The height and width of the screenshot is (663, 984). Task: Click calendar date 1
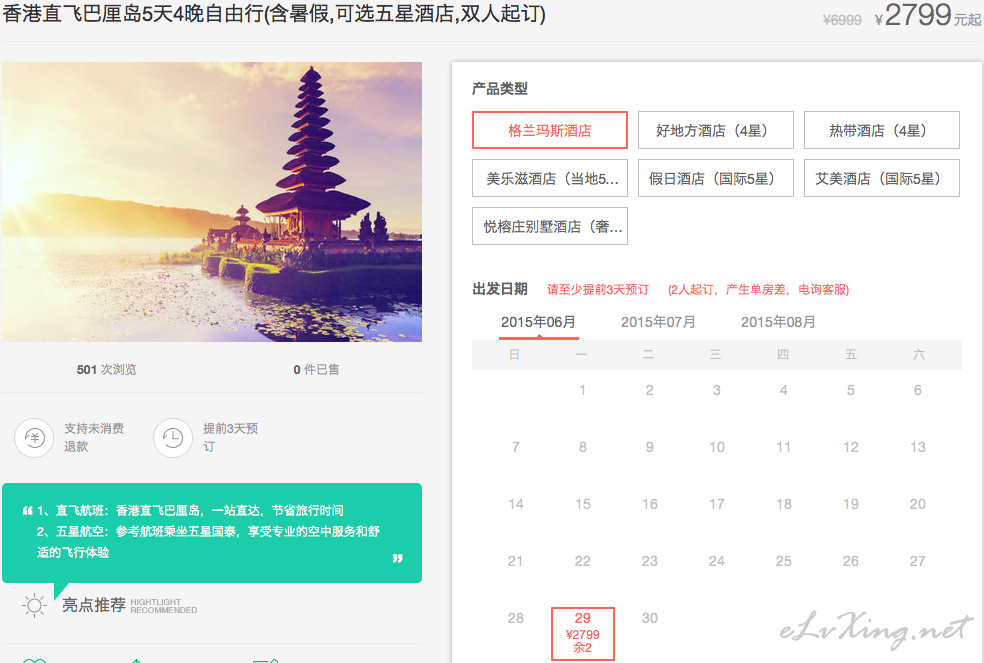tap(582, 390)
